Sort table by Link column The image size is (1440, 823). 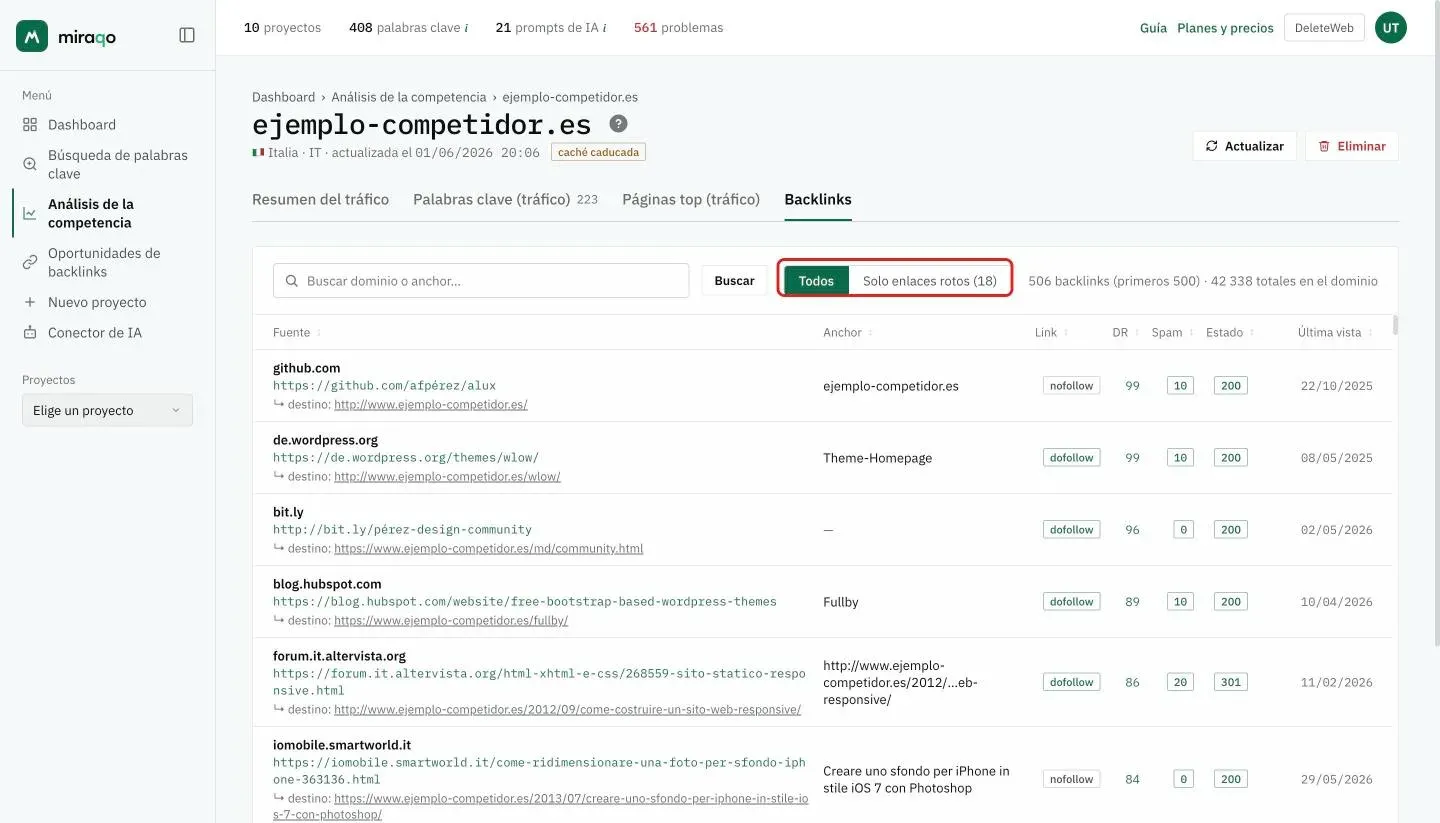pyautogui.click(x=1051, y=333)
